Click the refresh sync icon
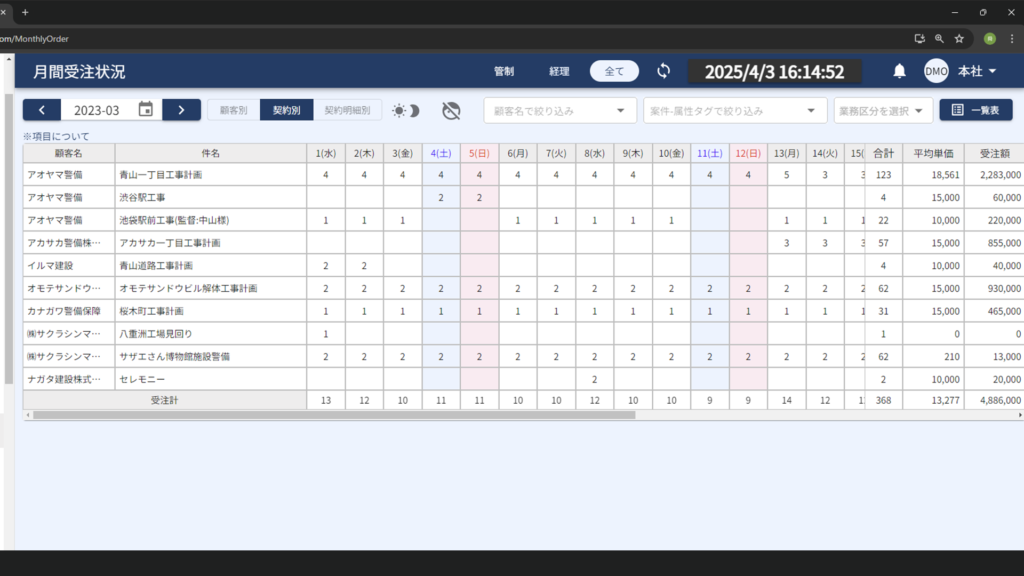Screen dimensions: 1024x576 664,71
